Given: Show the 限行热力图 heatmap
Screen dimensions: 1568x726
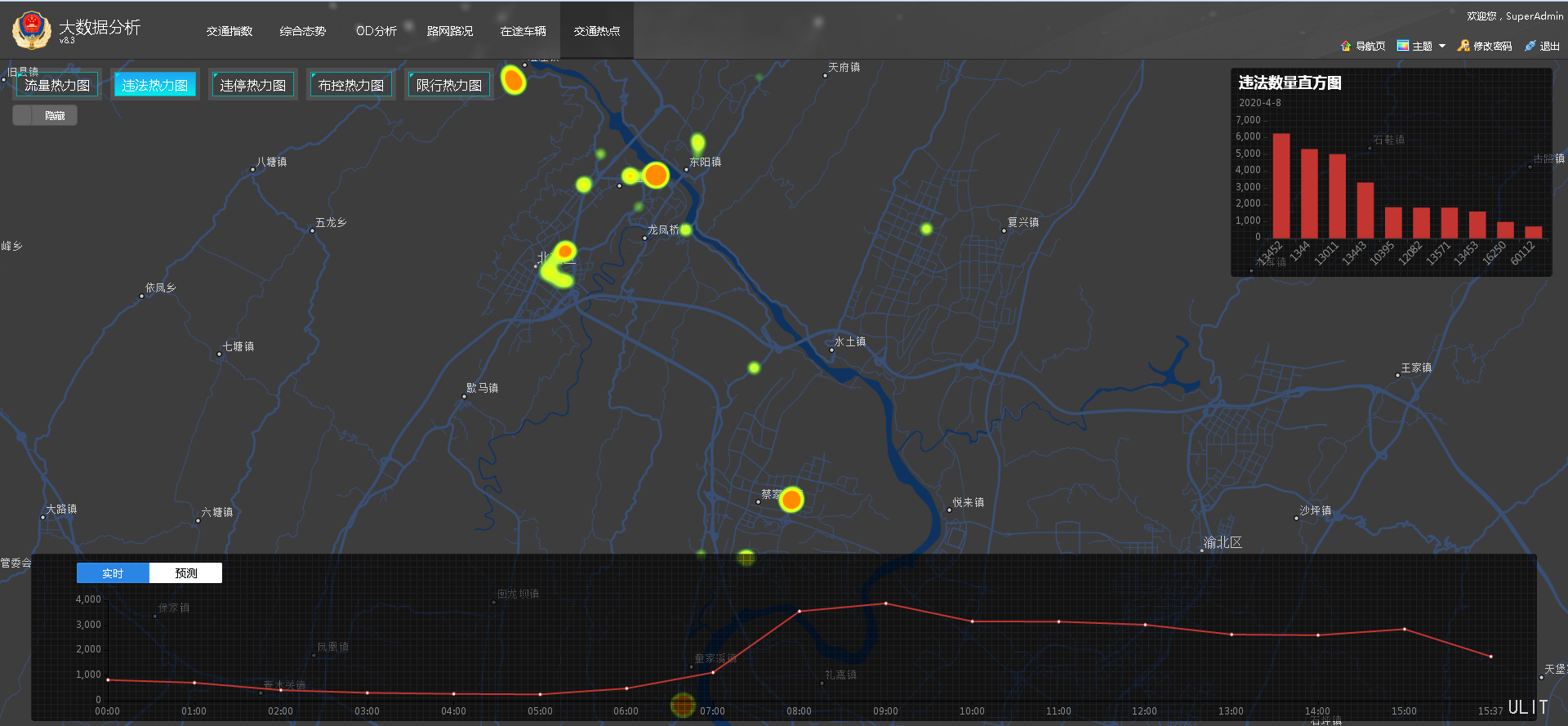Looking at the screenshot, I should 449,85.
